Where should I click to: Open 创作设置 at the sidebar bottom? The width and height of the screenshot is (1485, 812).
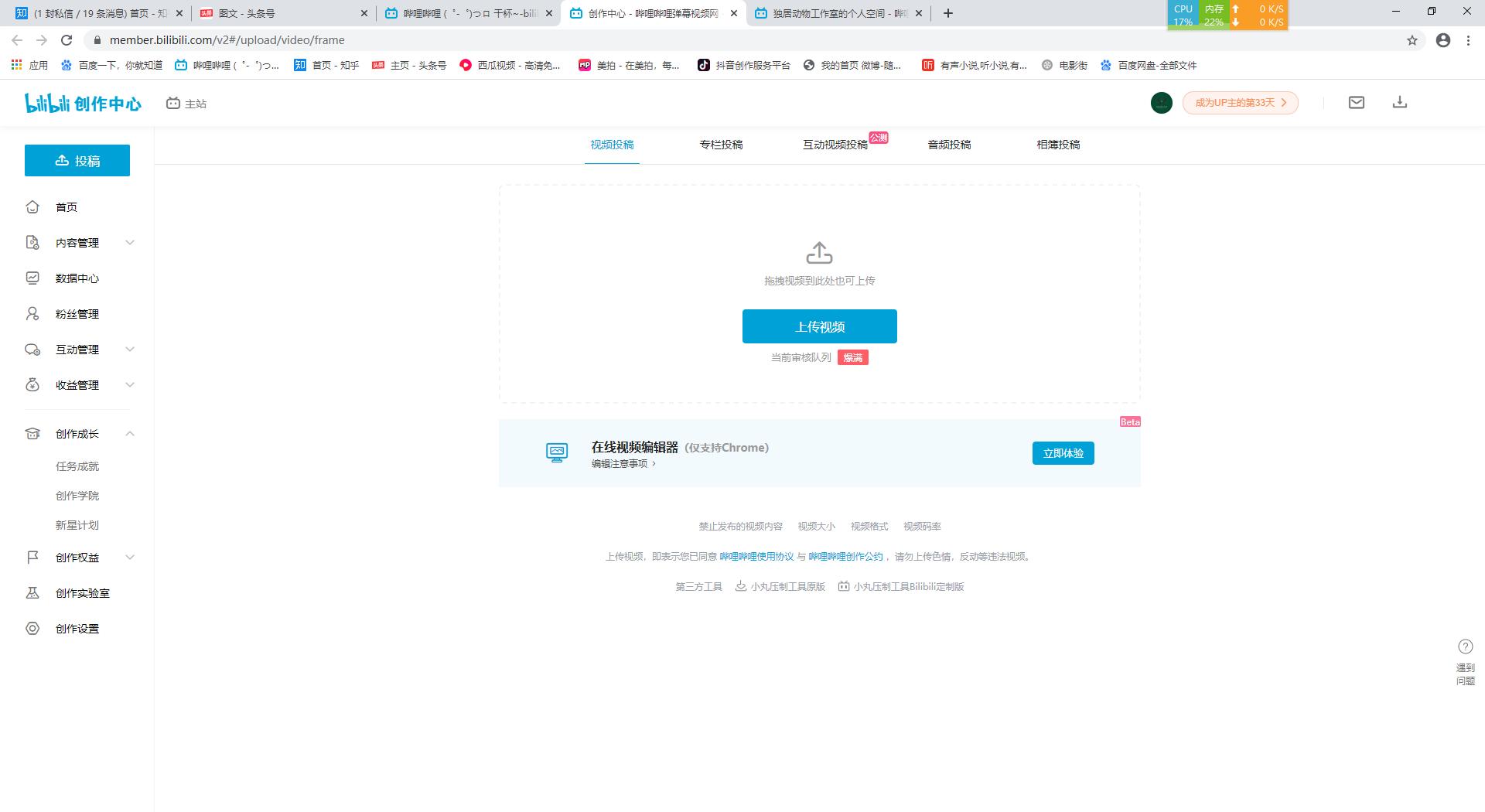pyautogui.click(x=77, y=629)
